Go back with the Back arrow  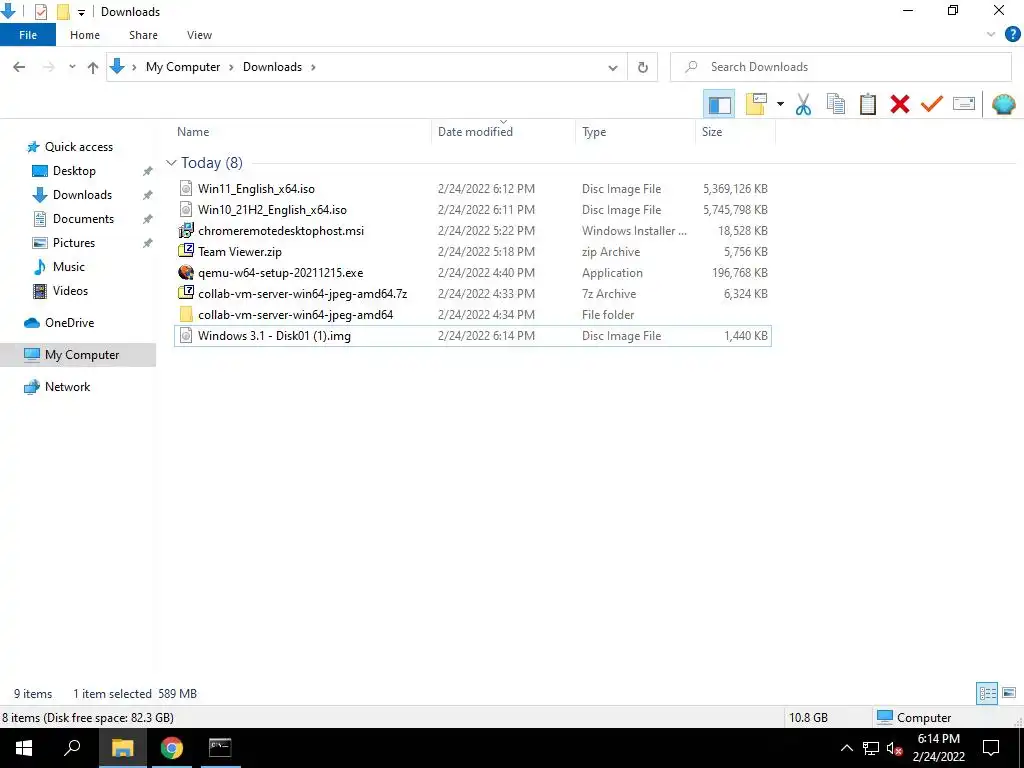[x=19, y=67]
